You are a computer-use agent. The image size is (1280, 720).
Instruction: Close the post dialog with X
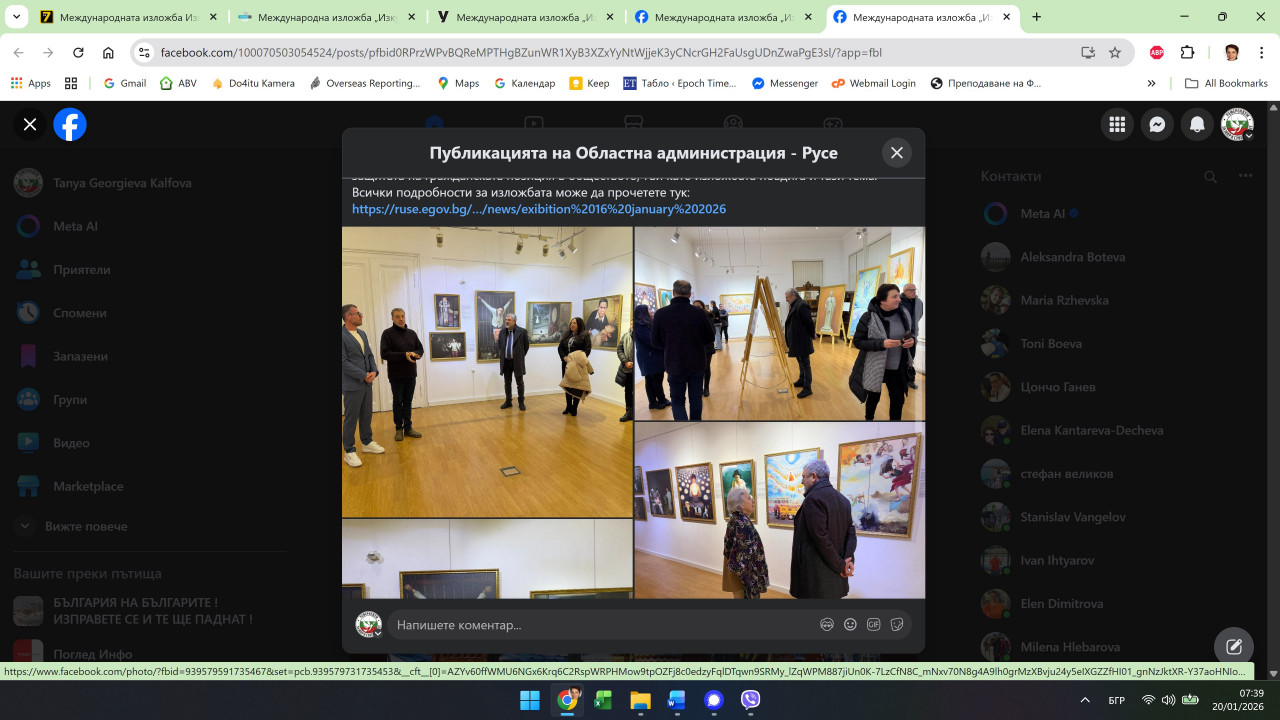pyautogui.click(x=896, y=153)
